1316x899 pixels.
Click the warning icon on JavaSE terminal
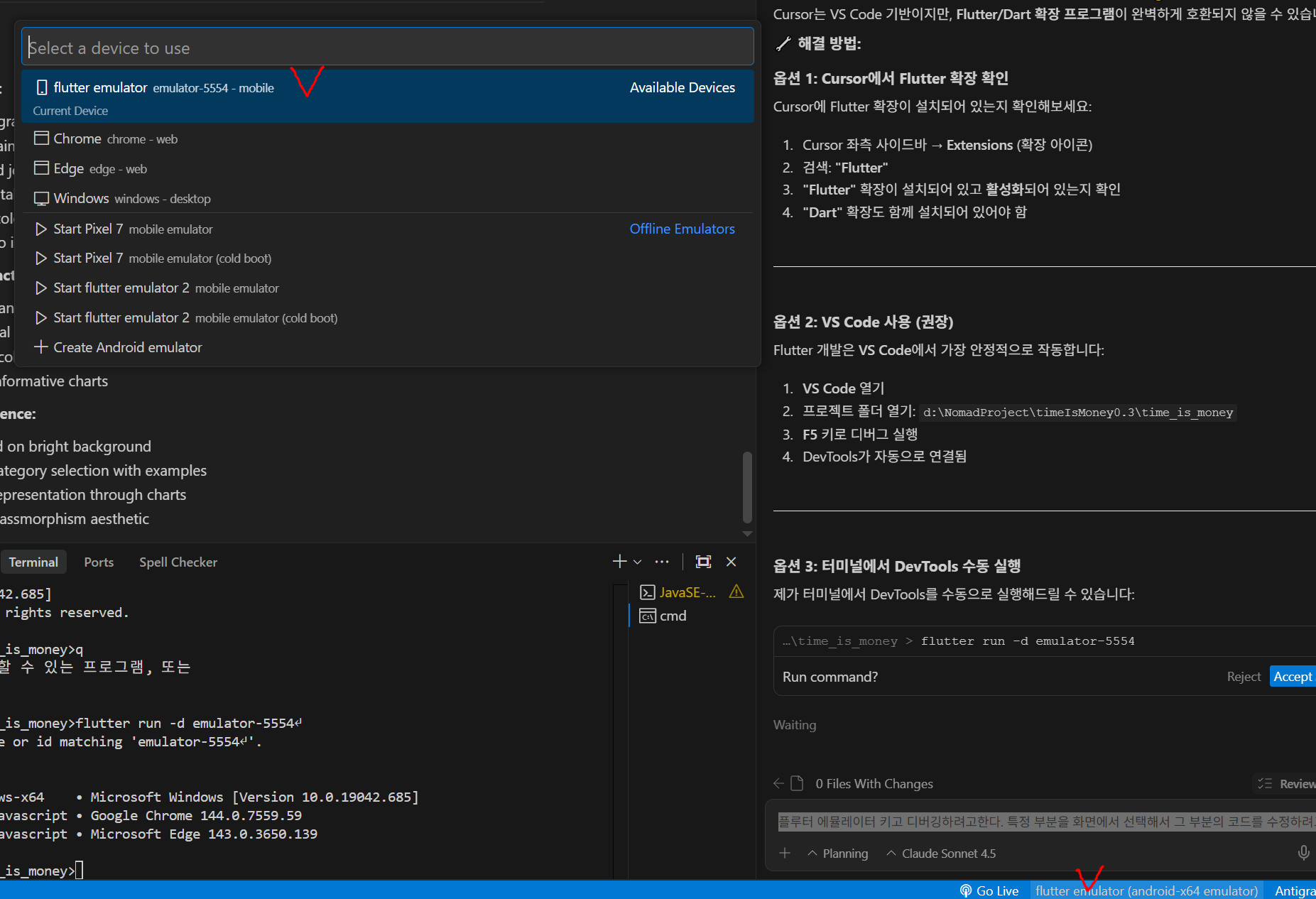(736, 592)
